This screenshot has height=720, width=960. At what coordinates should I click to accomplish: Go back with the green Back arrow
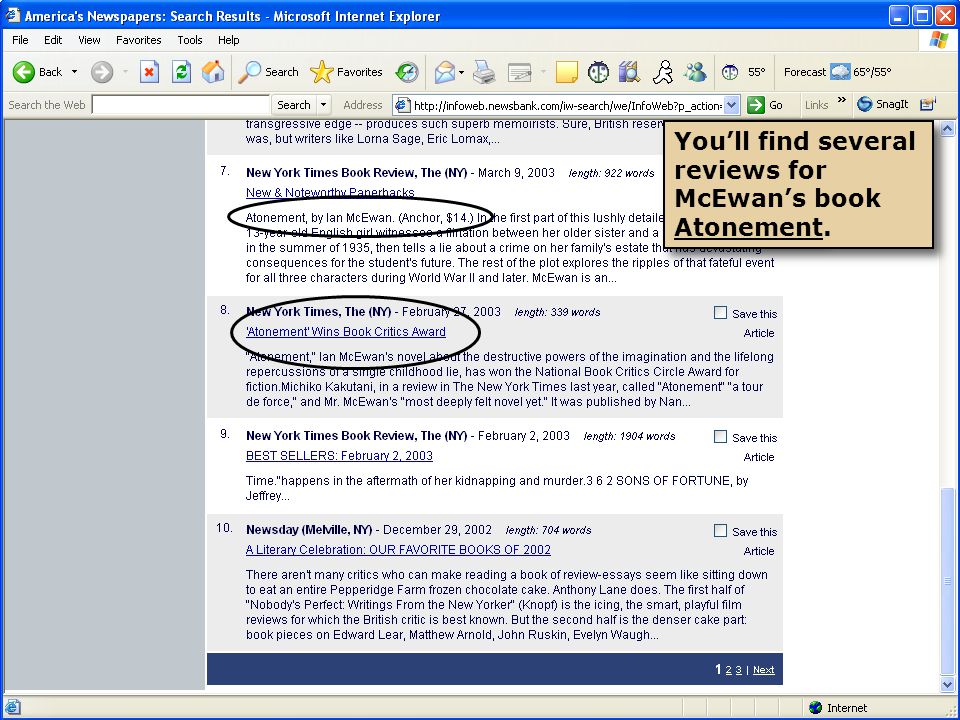[x=37, y=72]
